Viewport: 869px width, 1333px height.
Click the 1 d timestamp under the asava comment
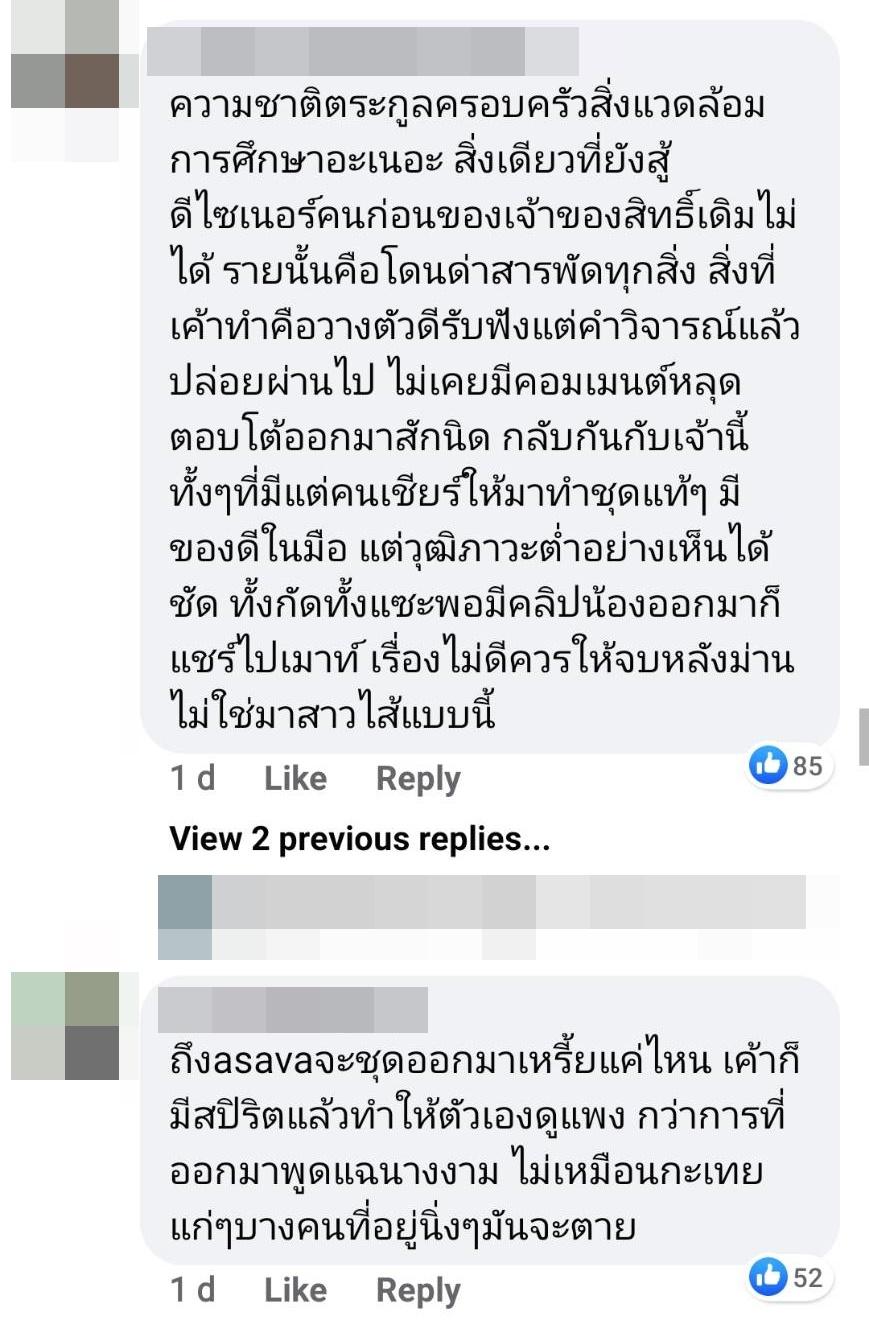pyautogui.click(x=193, y=1291)
